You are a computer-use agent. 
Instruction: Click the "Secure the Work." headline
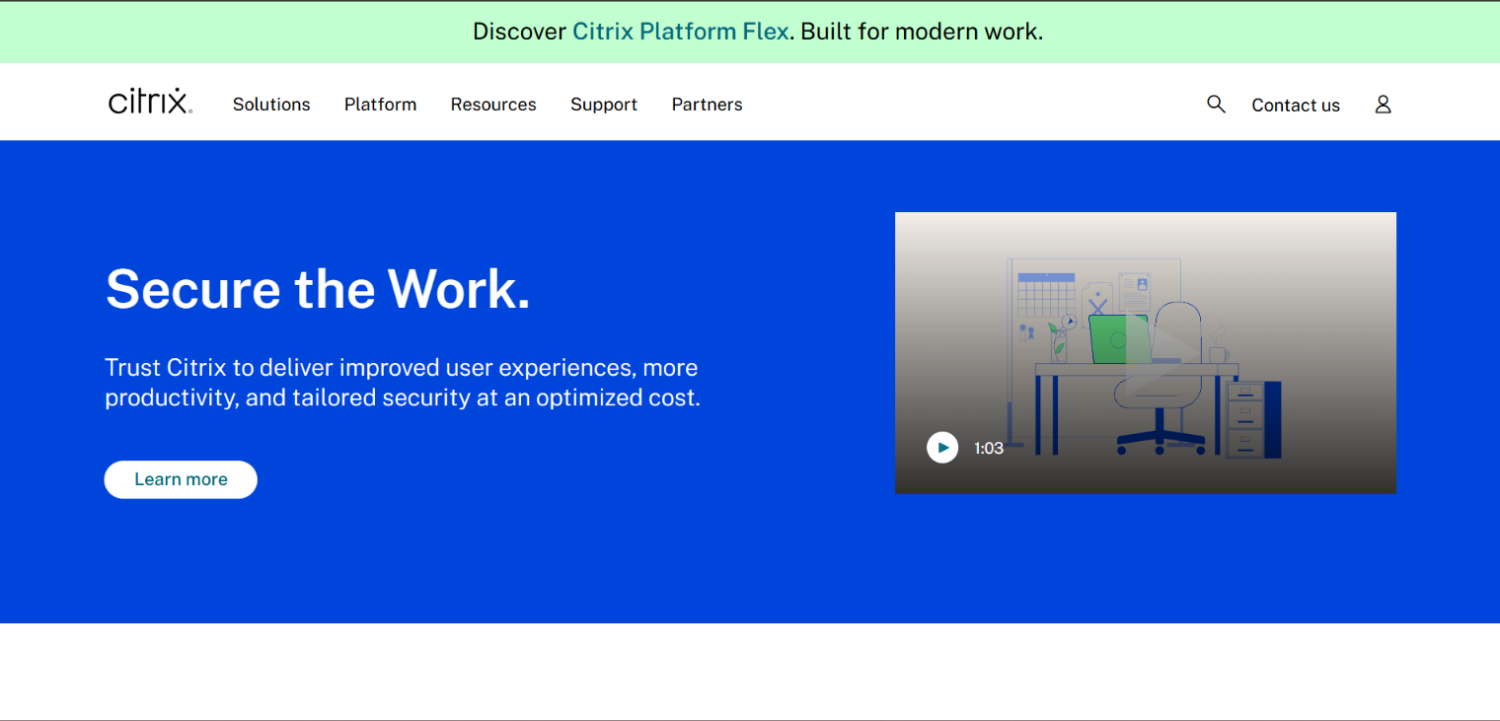pos(318,288)
